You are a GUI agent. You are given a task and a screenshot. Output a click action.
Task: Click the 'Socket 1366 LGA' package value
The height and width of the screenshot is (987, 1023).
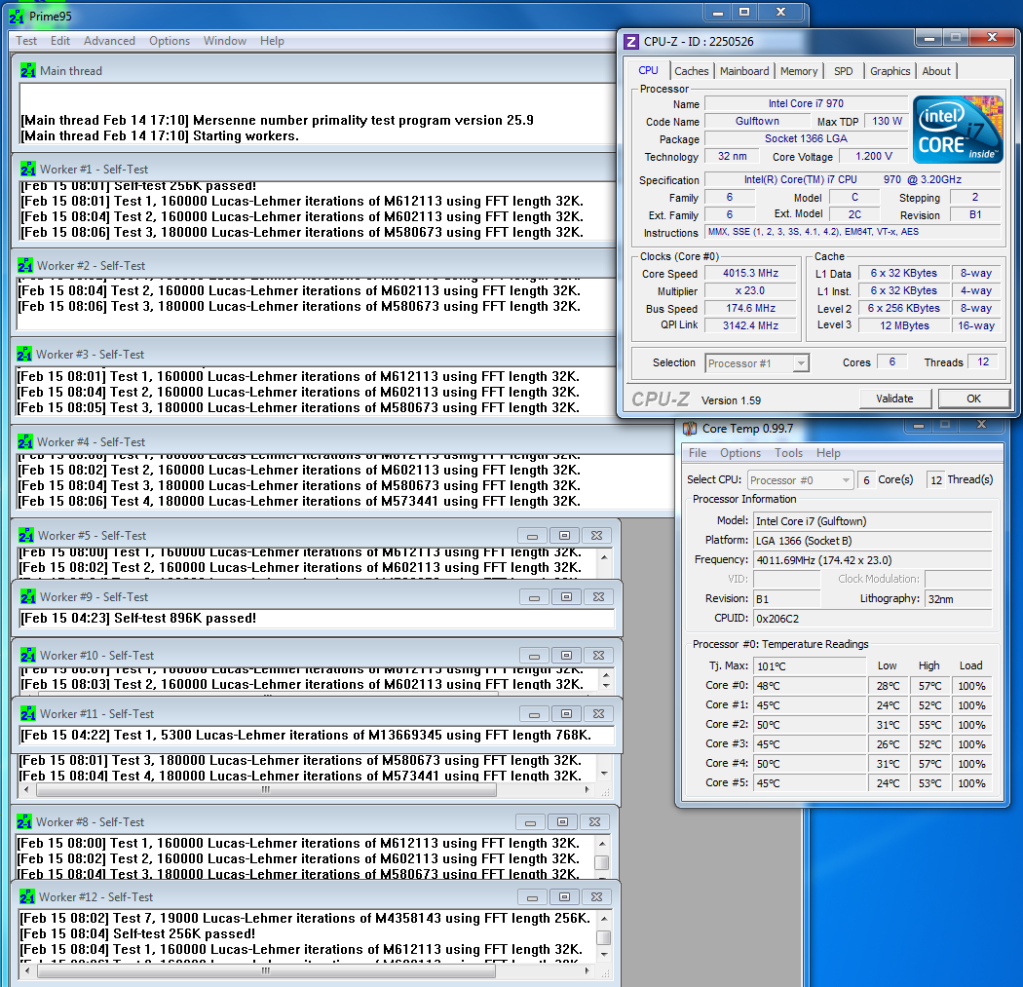coord(806,139)
